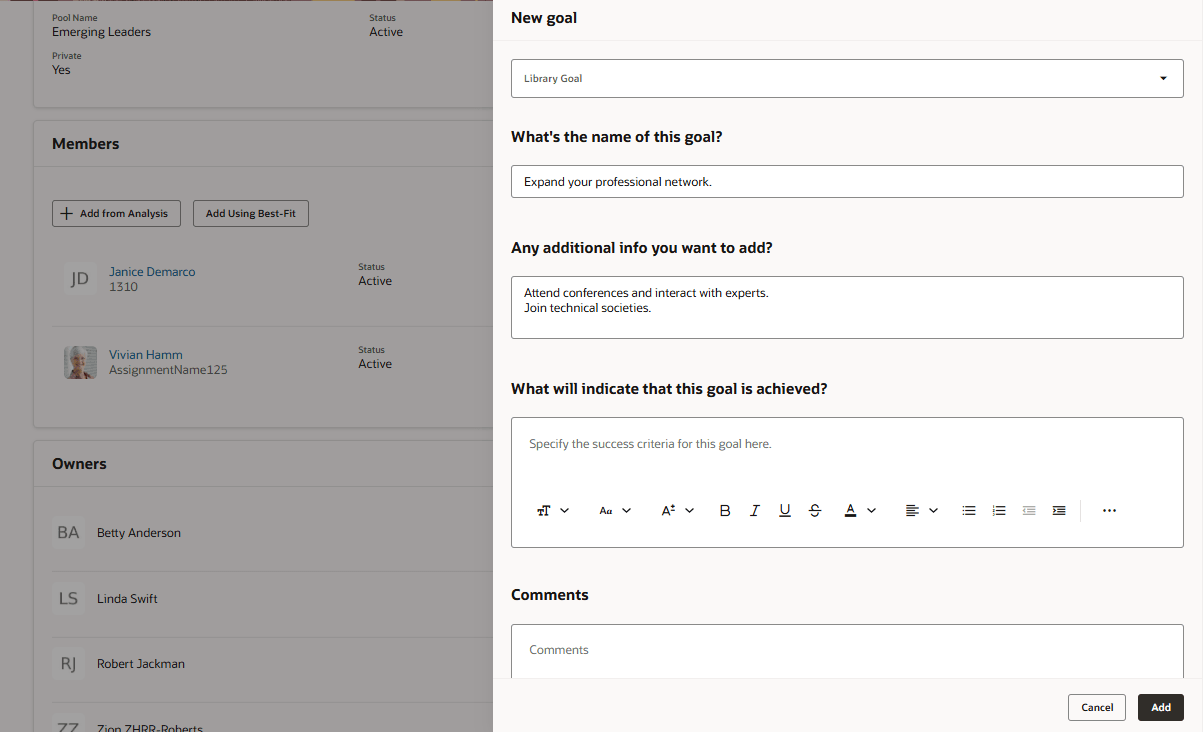The image size is (1203, 732).
Task: Click the Add button to save the goal
Action: 1160,707
